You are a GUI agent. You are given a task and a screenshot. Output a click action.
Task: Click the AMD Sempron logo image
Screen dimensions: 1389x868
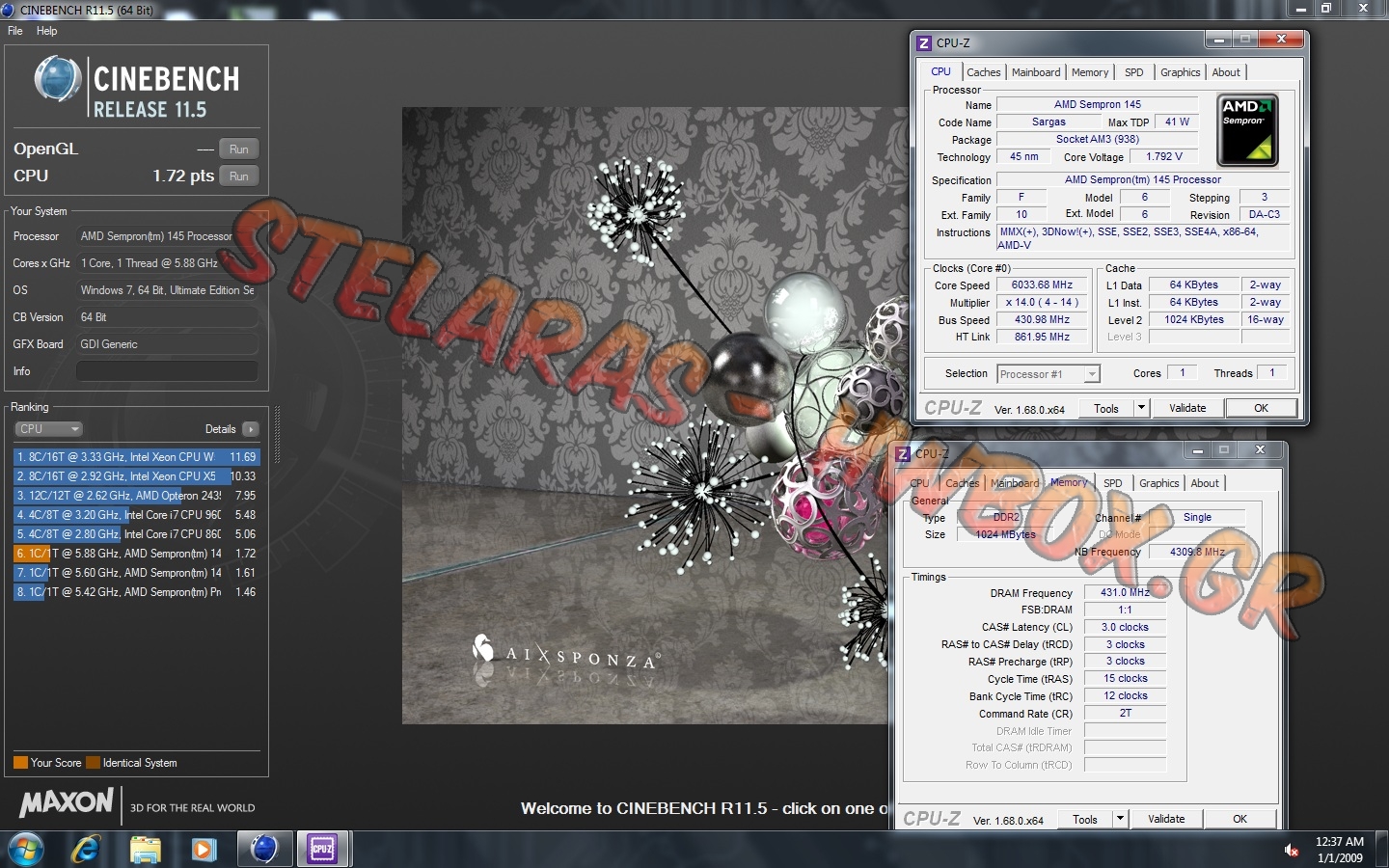(x=1248, y=130)
